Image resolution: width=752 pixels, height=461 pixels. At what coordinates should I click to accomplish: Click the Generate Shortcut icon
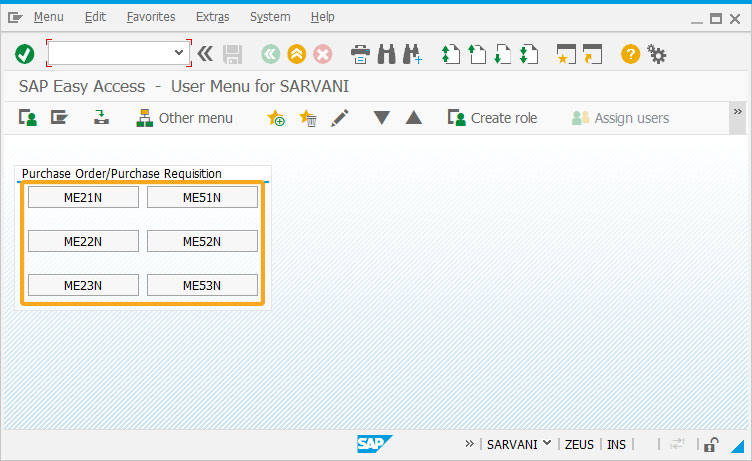(x=592, y=54)
